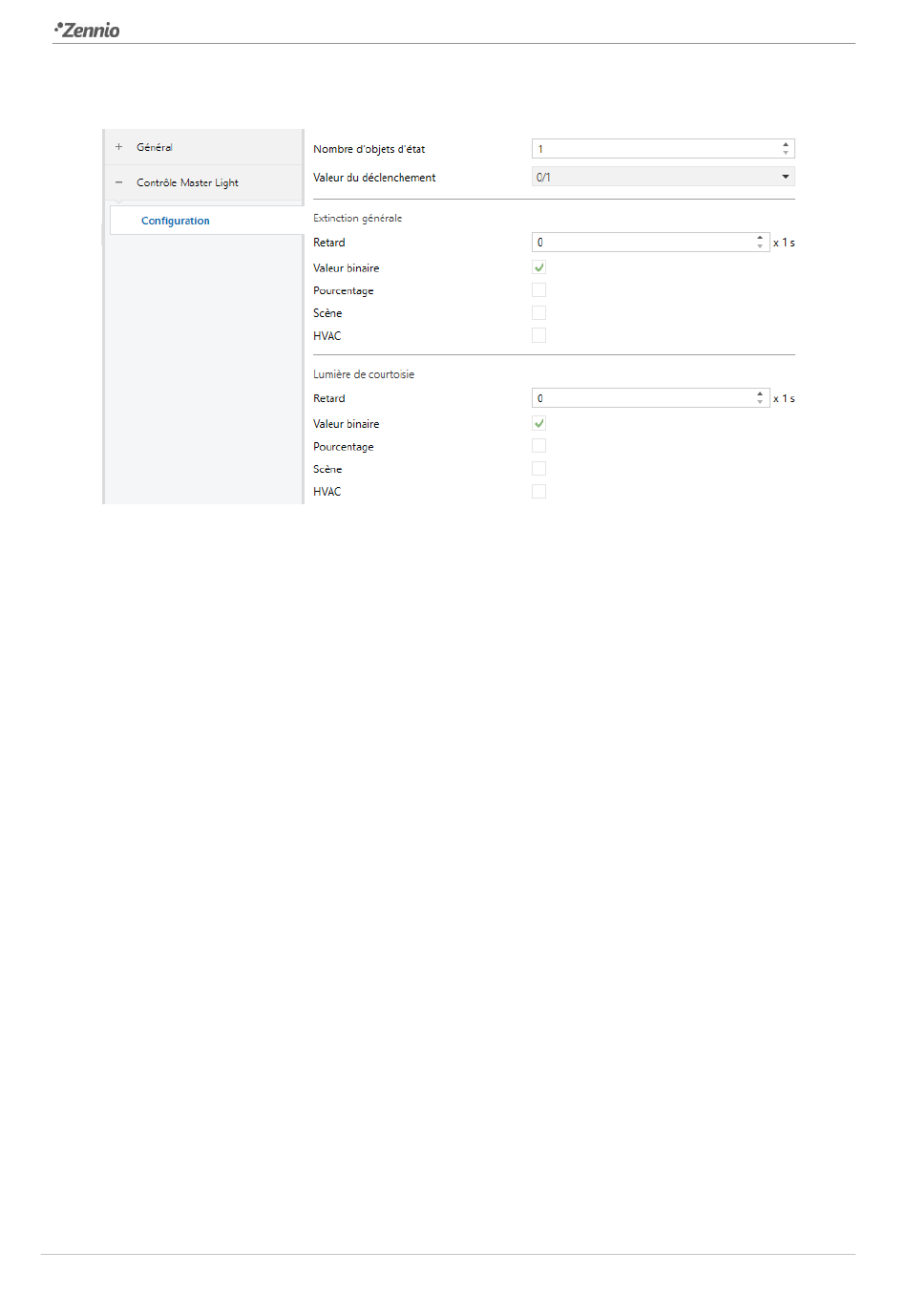Image resolution: width=907 pixels, height=1316 pixels.
Task: Click Retard field under Lumière de courtoisie
Action: (643, 398)
